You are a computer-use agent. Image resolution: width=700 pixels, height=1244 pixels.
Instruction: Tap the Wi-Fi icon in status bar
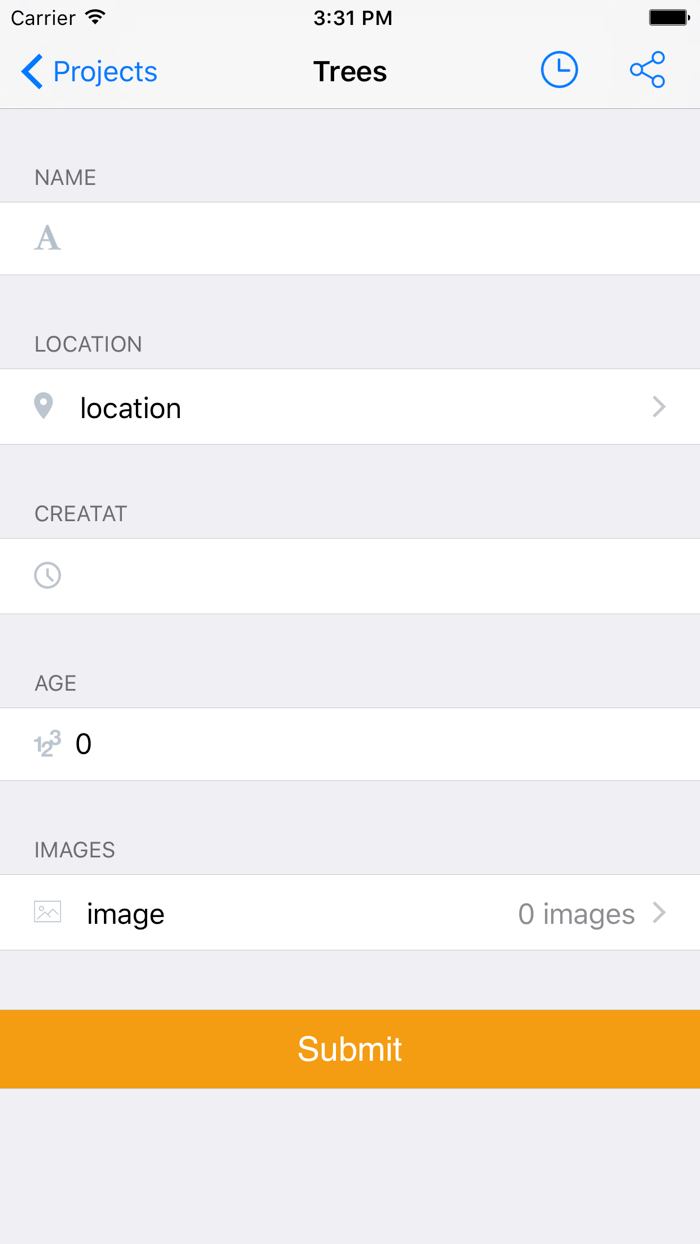pos(95,17)
